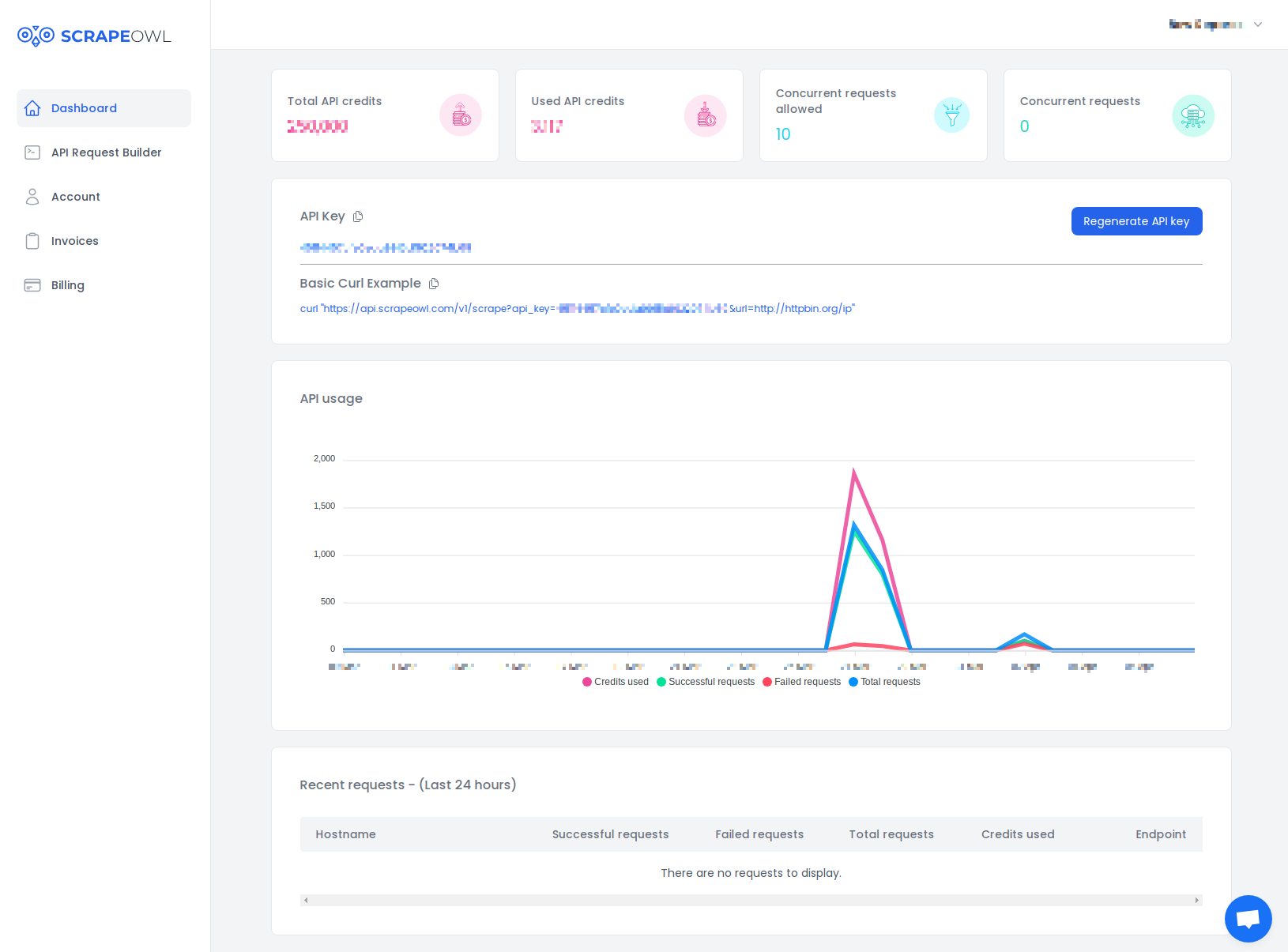Toggle Credits used legend item
This screenshot has width=1288, height=952.
tap(616, 682)
